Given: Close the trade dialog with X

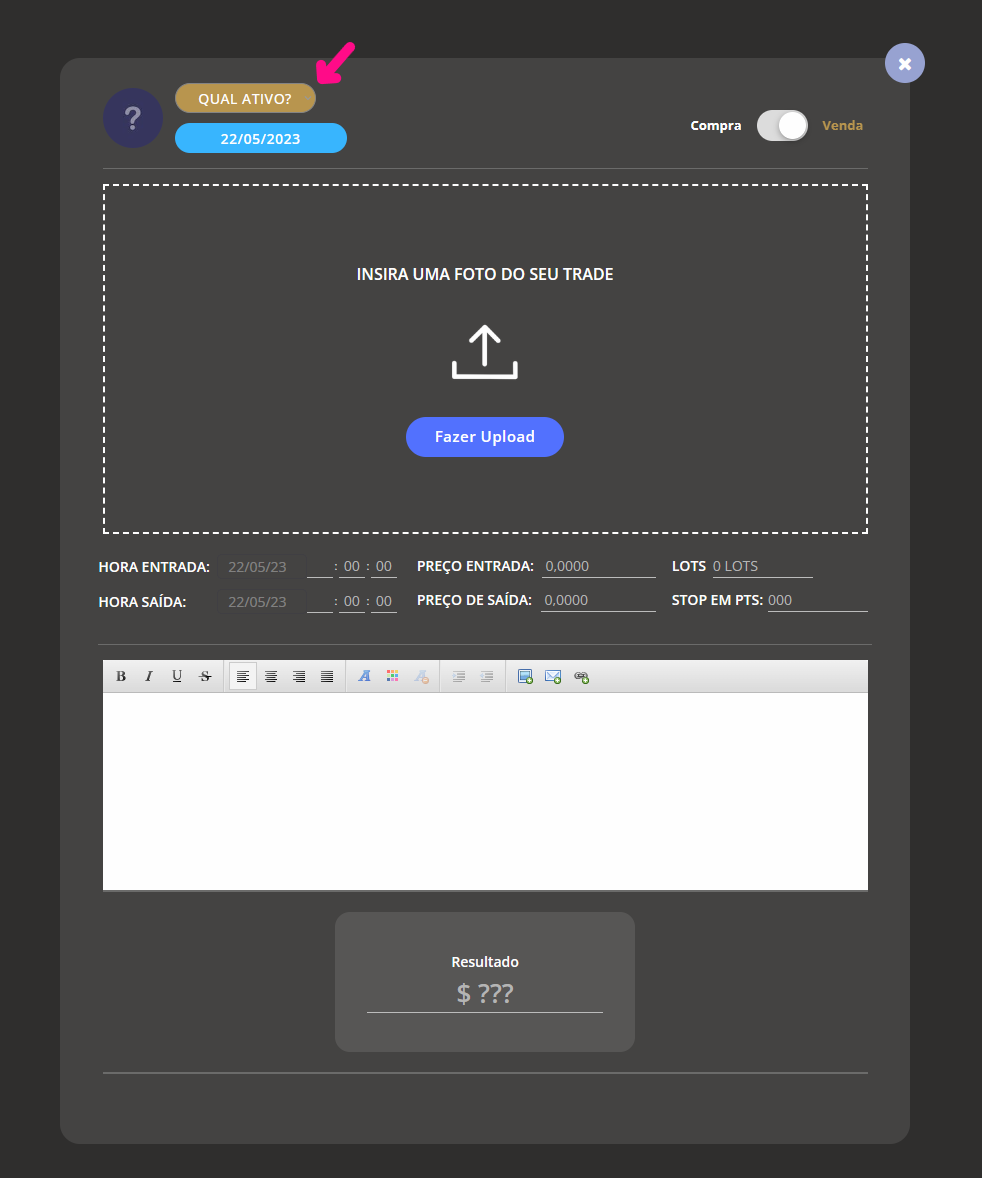Looking at the screenshot, I should coord(905,63).
